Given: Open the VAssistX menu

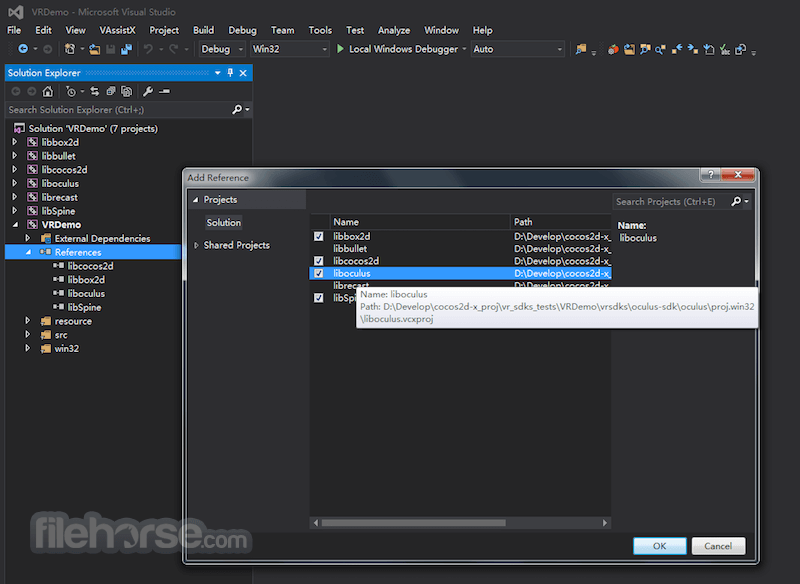Looking at the screenshot, I should coord(117,30).
